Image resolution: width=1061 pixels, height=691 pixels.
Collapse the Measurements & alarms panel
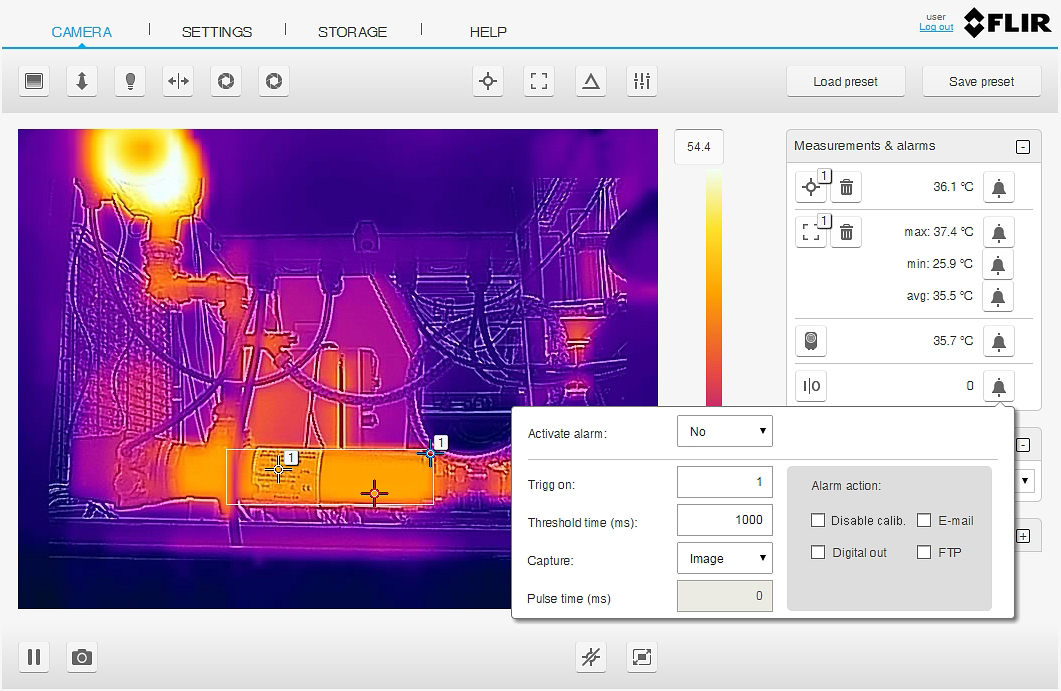[x=1022, y=147]
